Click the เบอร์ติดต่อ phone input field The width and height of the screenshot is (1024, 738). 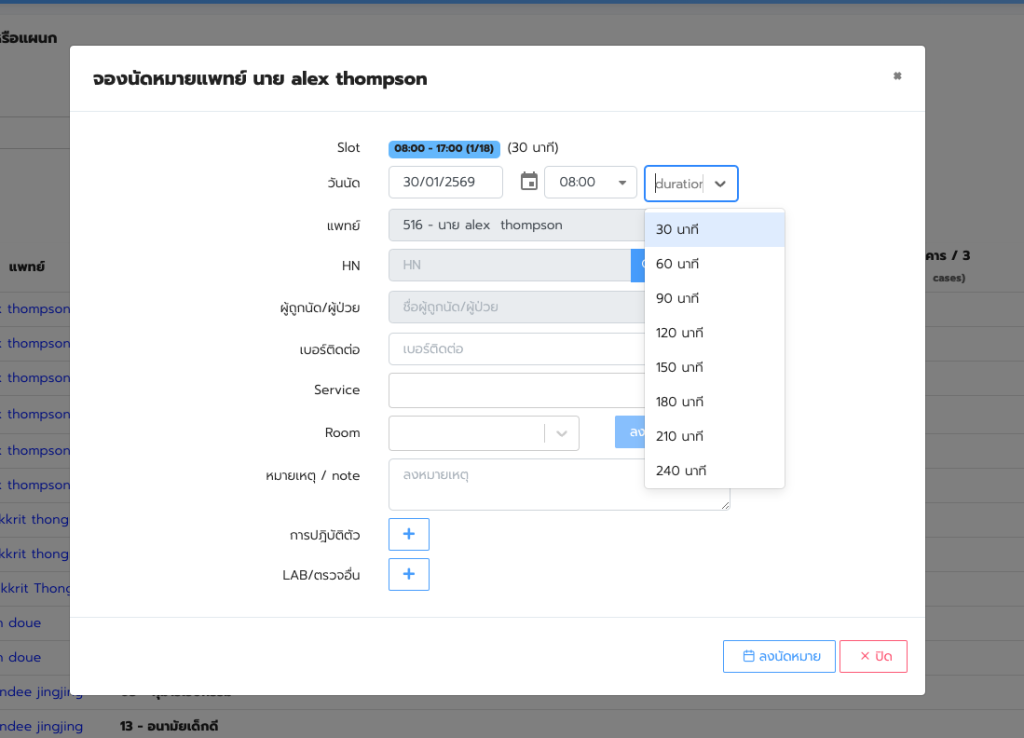pos(515,349)
